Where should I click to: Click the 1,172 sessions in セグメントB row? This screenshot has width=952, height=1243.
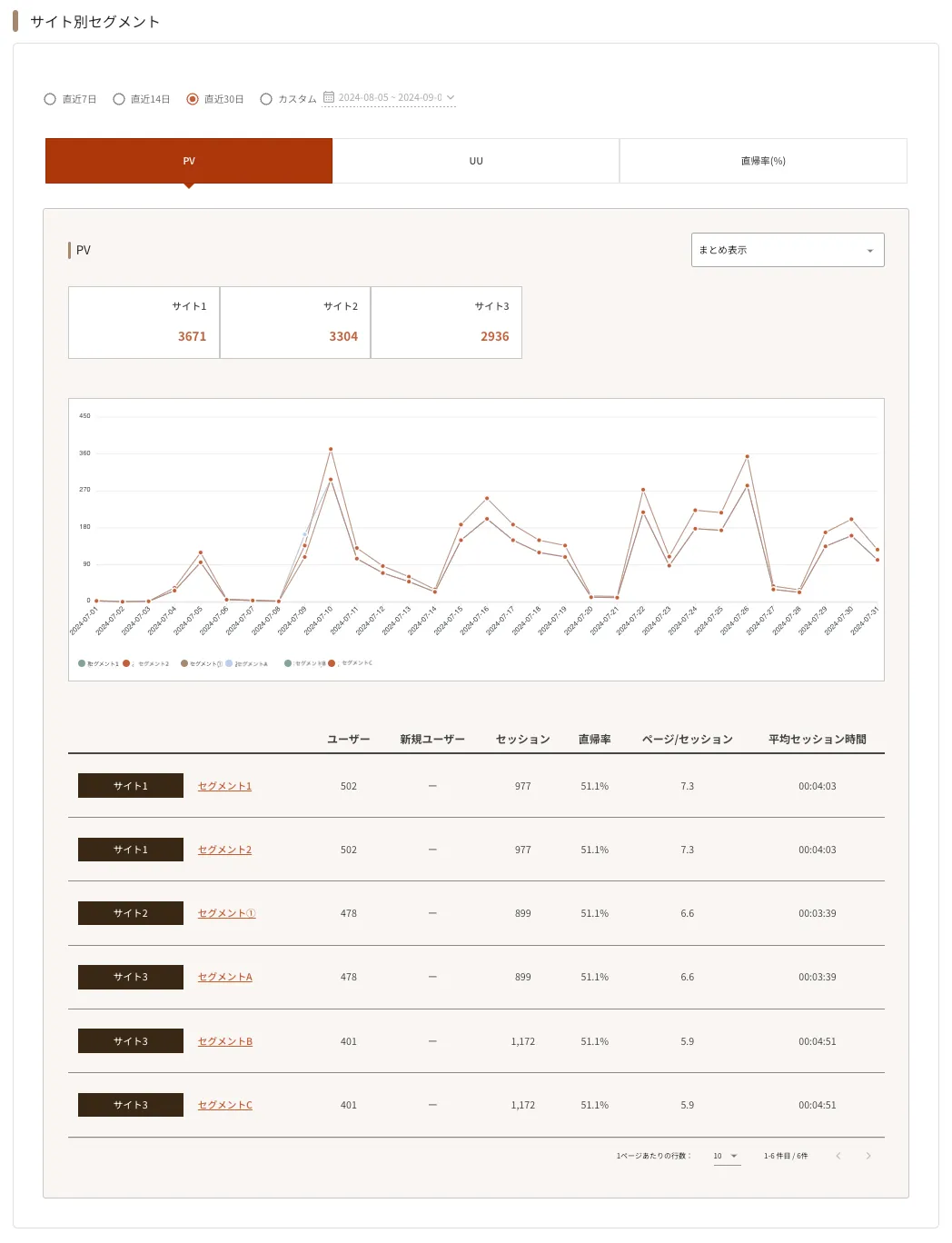(x=523, y=1041)
